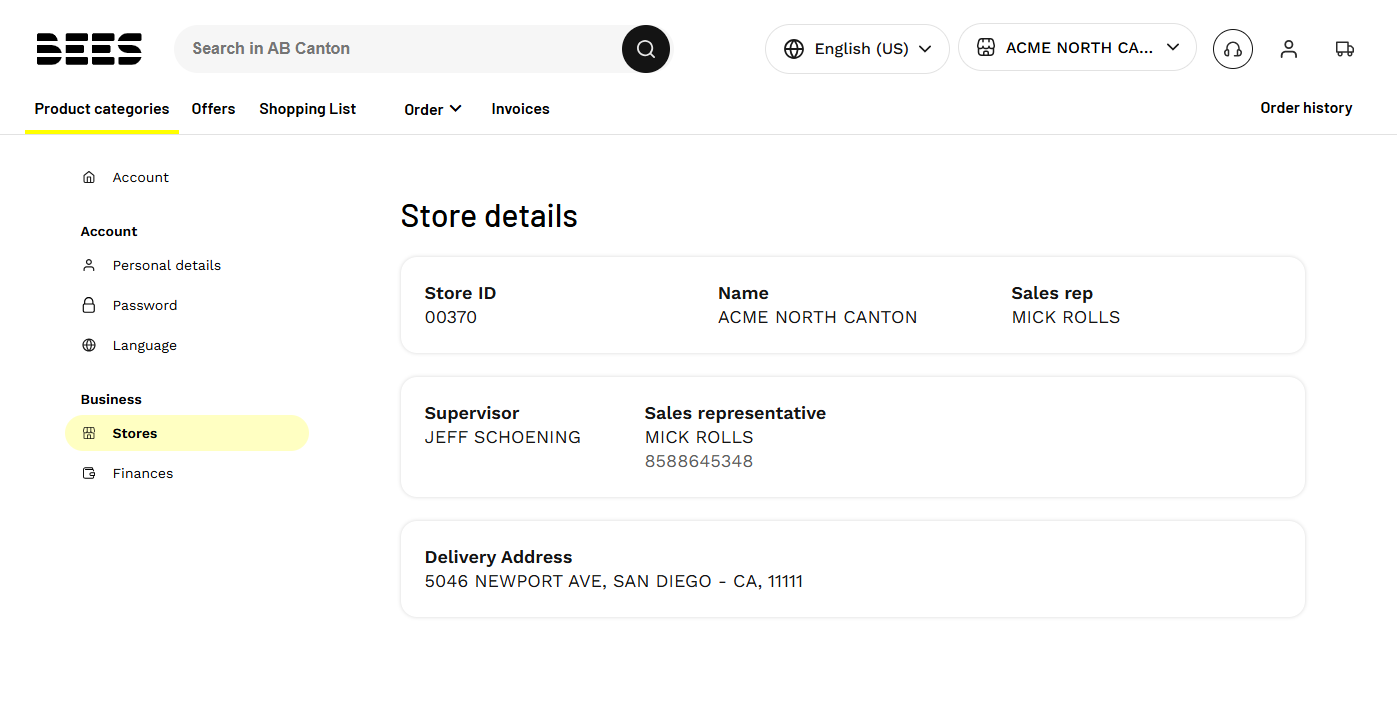View Order history
The image size is (1397, 715).
[x=1306, y=108]
